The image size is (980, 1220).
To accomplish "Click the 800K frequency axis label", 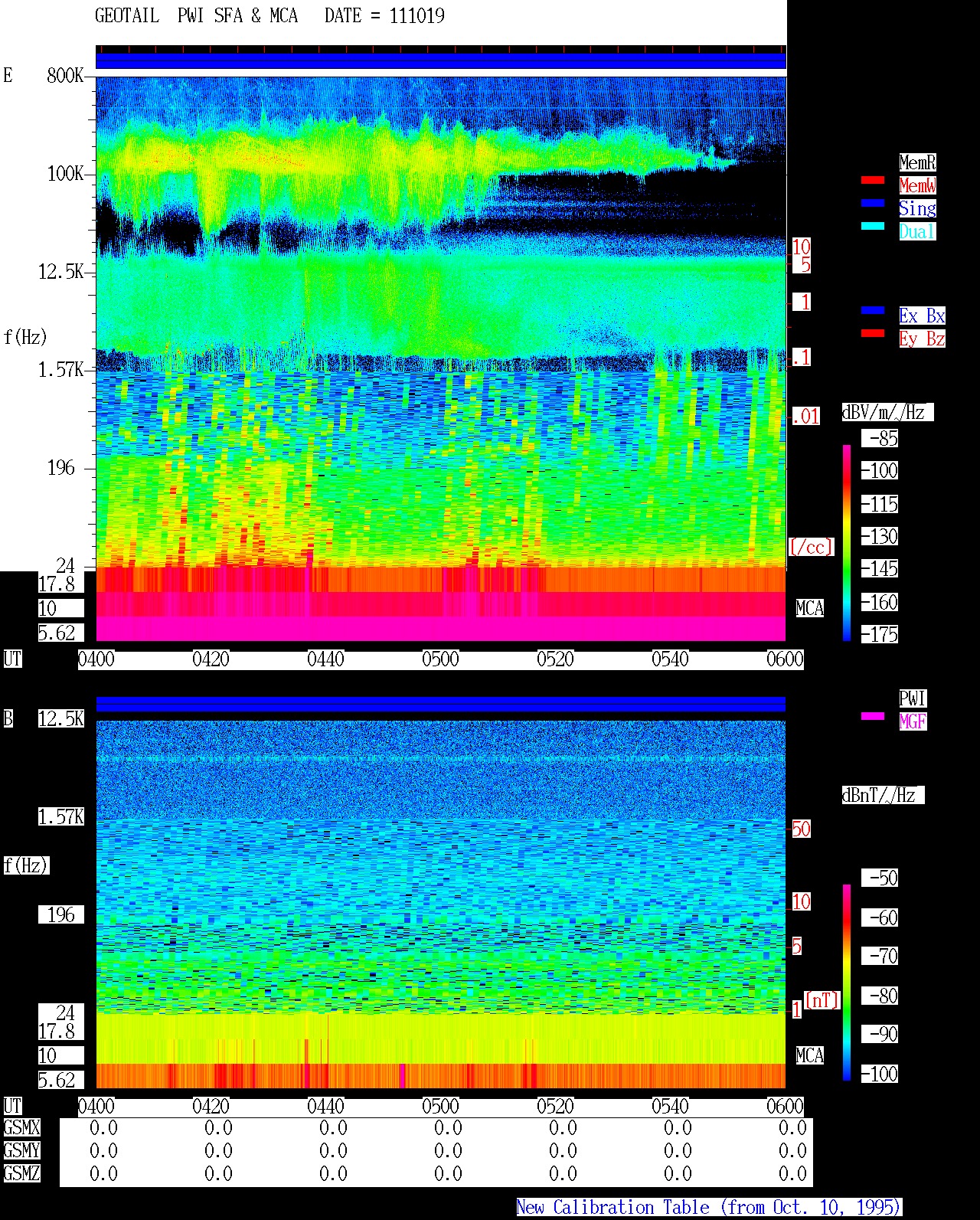I will coord(65,75).
